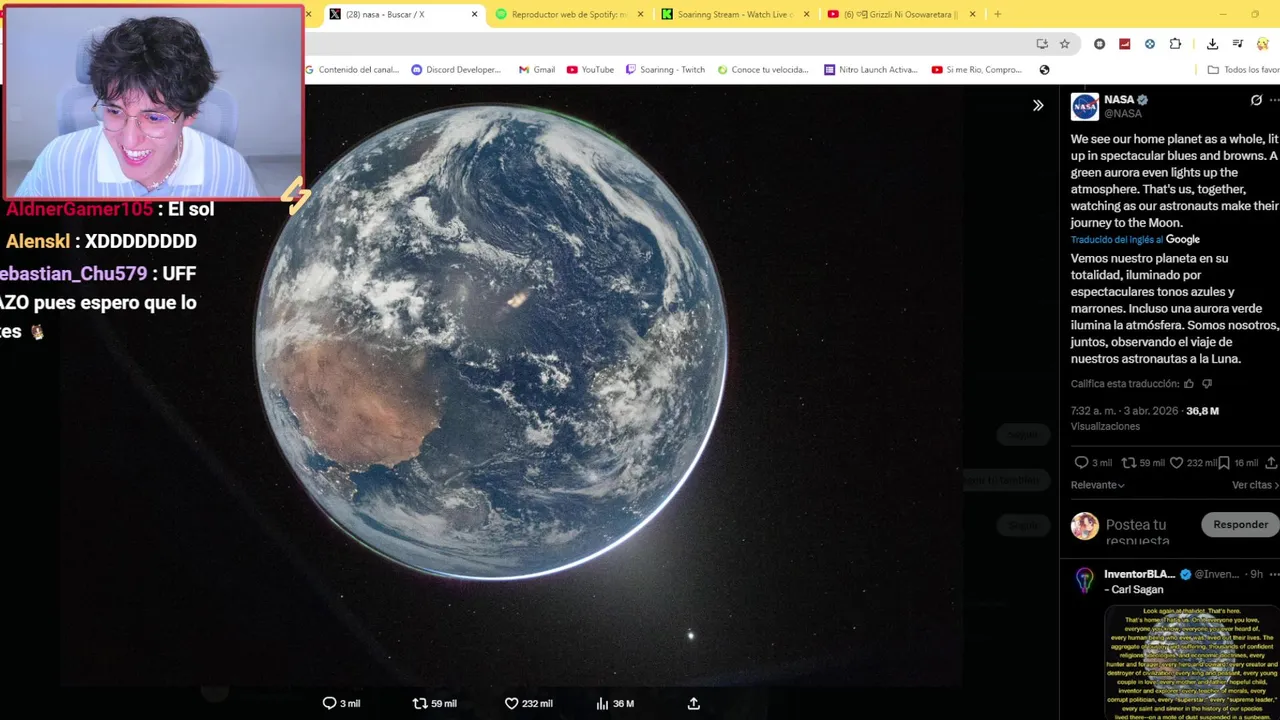Open the more options menu on NASA's post
Image resolution: width=1280 pixels, height=720 pixels.
tap(1275, 100)
